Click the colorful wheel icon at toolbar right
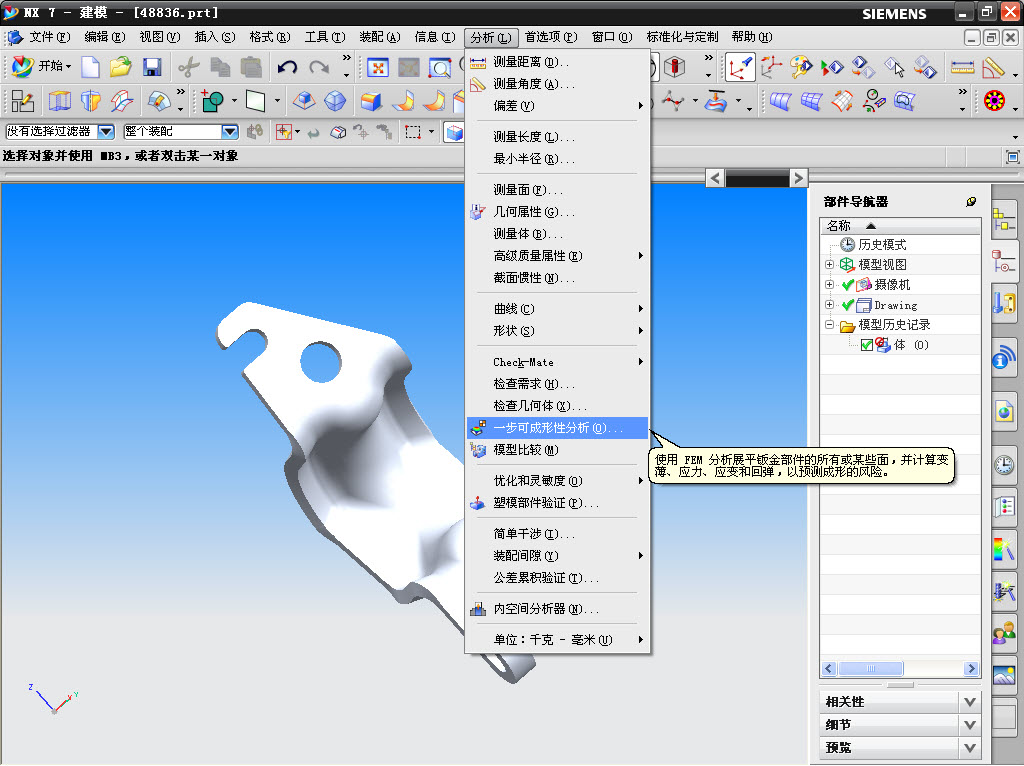1024x766 pixels. pyautogui.click(x=994, y=101)
